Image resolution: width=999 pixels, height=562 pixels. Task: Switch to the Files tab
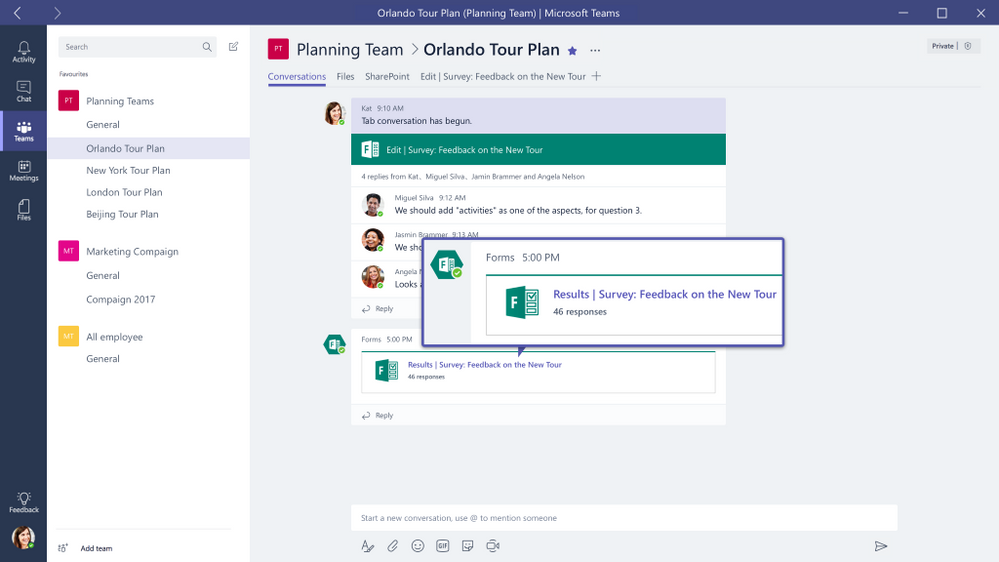(345, 76)
